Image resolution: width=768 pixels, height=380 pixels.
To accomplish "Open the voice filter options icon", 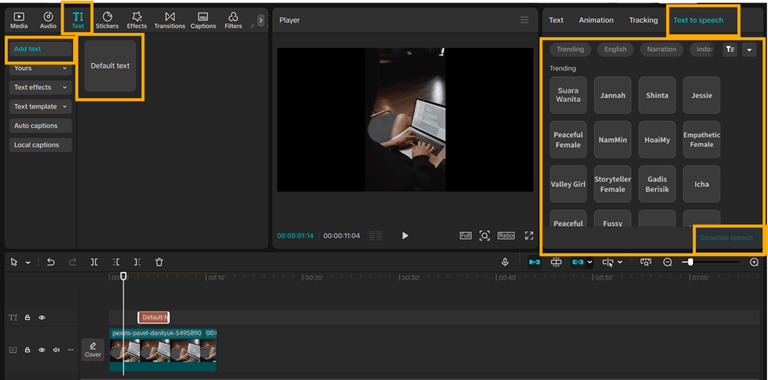I will pyautogui.click(x=730, y=49).
